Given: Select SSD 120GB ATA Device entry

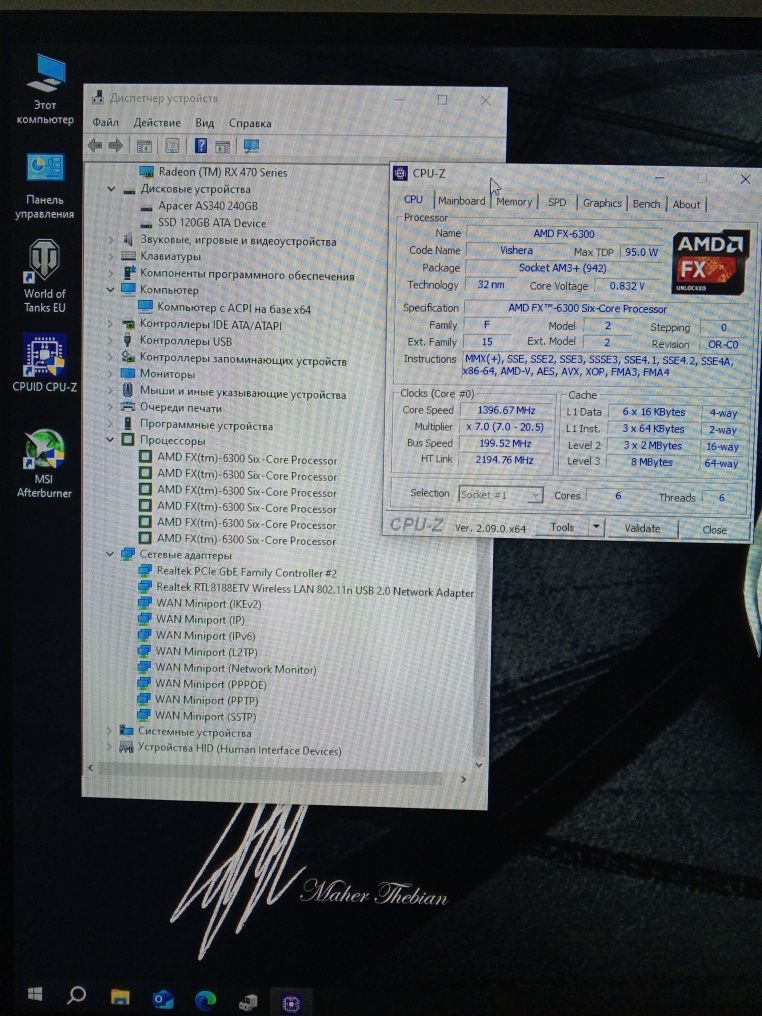Looking at the screenshot, I should (212, 222).
